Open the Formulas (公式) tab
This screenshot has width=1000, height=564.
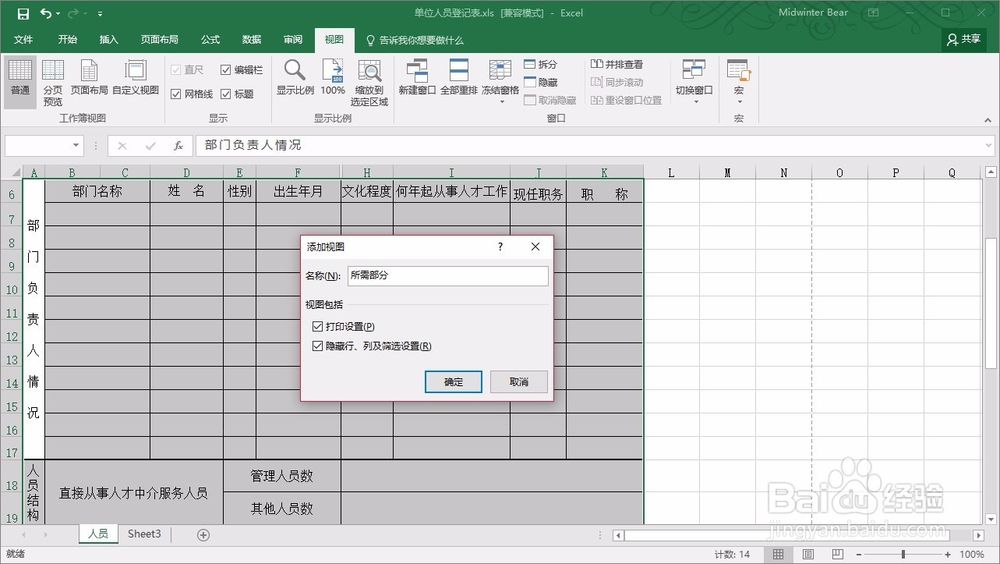click(210, 40)
